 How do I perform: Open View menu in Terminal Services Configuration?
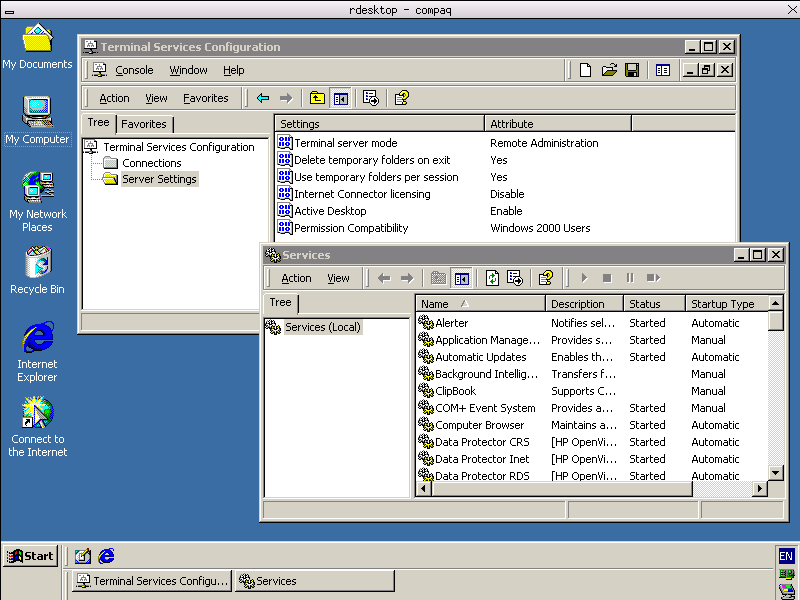tap(156, 98)
